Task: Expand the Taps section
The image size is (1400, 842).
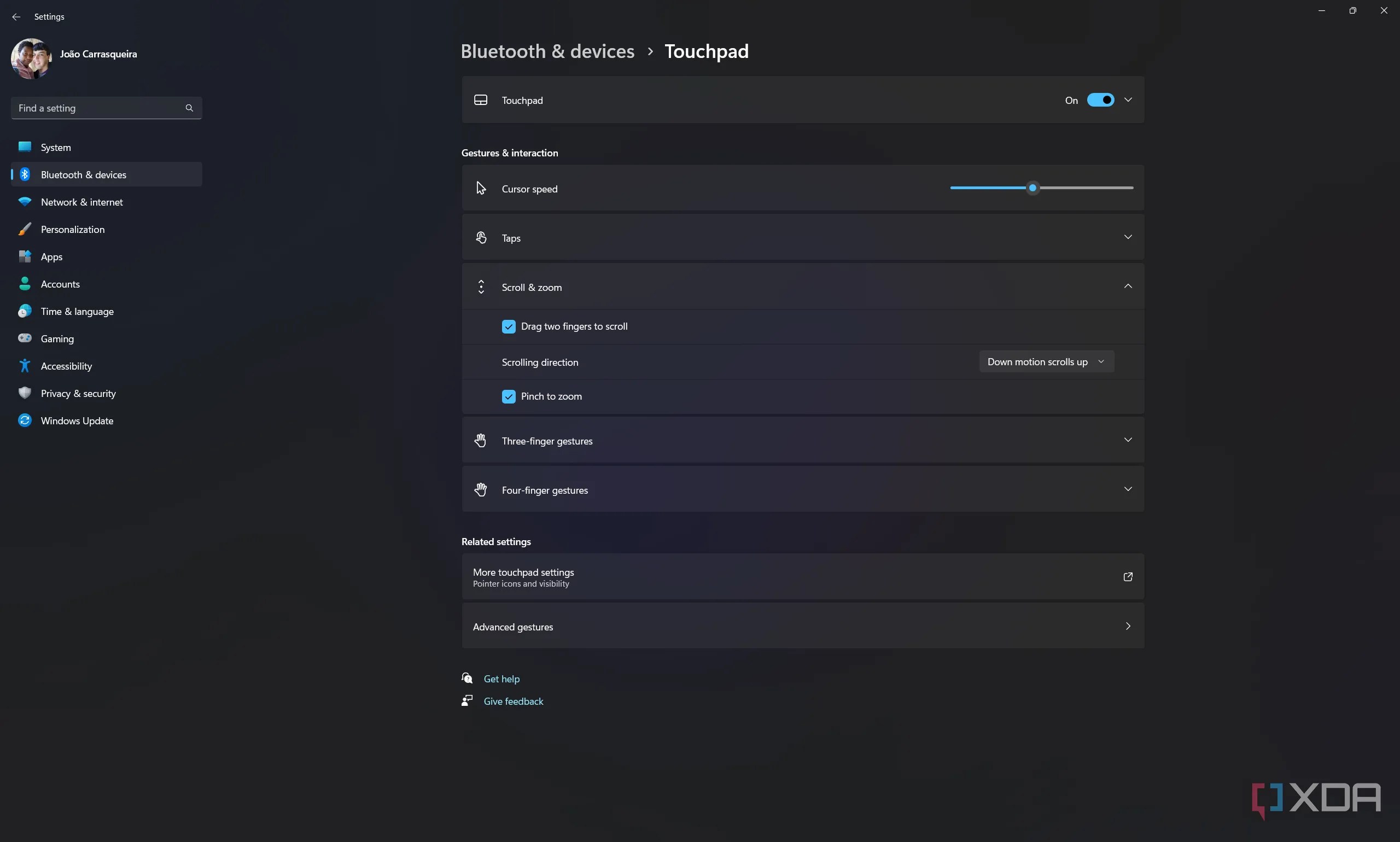Action: point(1128,237)
